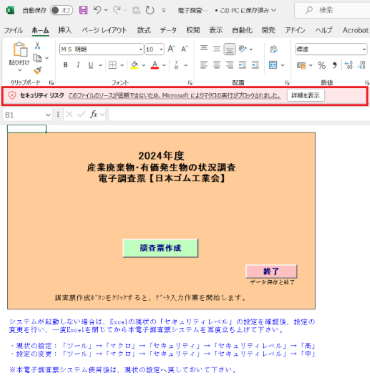The image size is (370, 381).
Task: Click Decrease Font Size icon
Action: tap(184, 49)
